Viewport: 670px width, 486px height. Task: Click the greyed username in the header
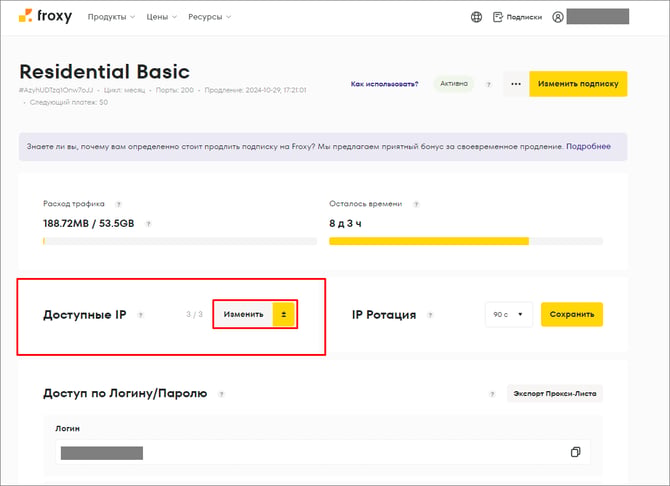pyautogui.click(x=598, y=17)
